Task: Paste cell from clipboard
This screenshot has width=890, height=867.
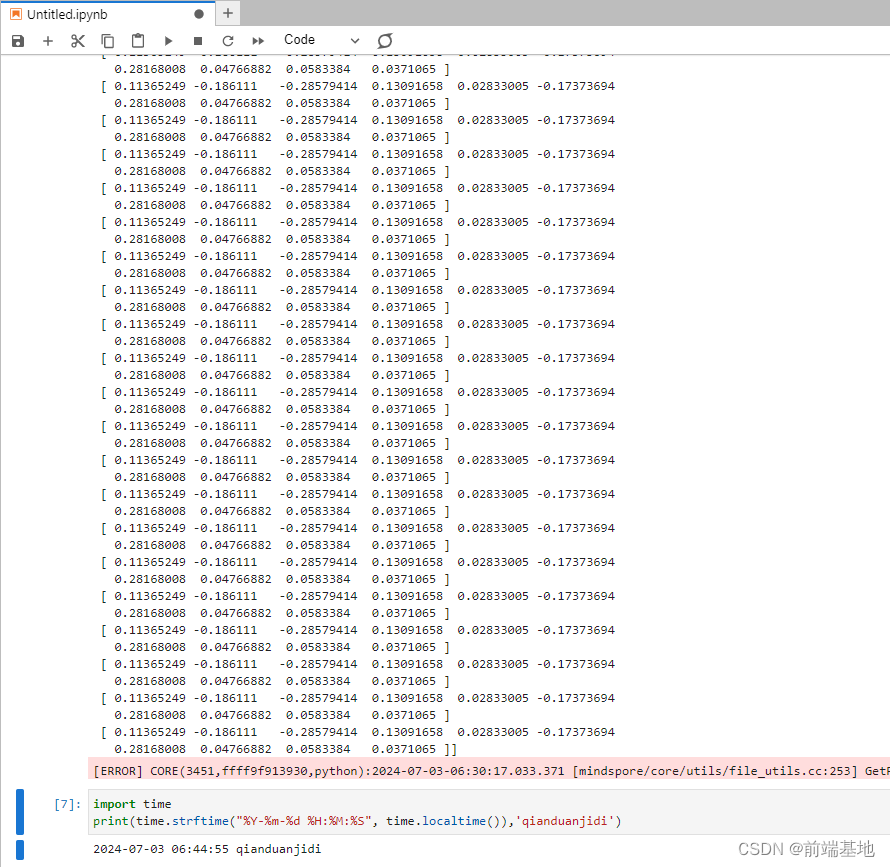Action: pyautogui.click(x=138, y=41)
